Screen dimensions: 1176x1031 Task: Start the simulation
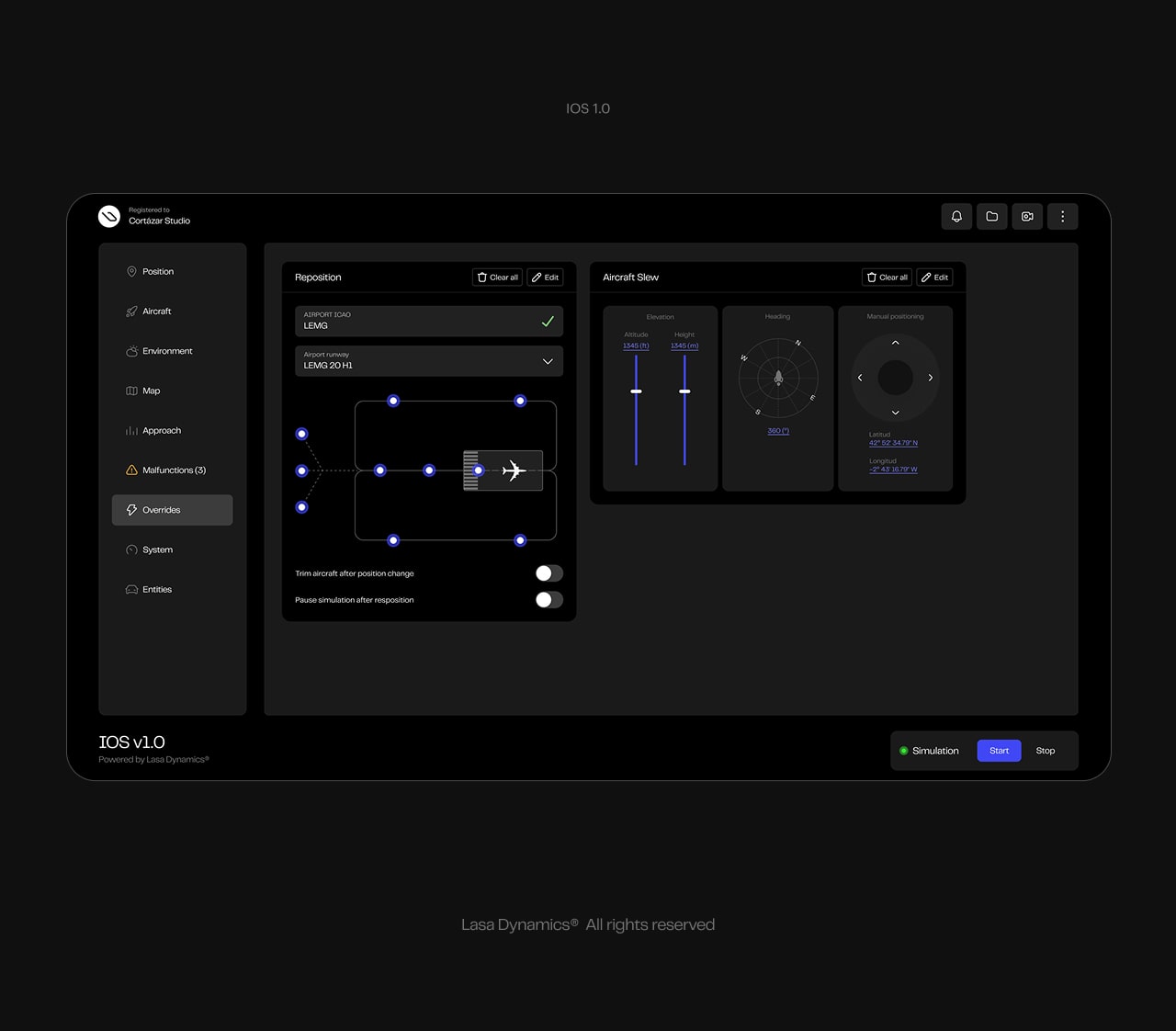(x=999, y=751)
